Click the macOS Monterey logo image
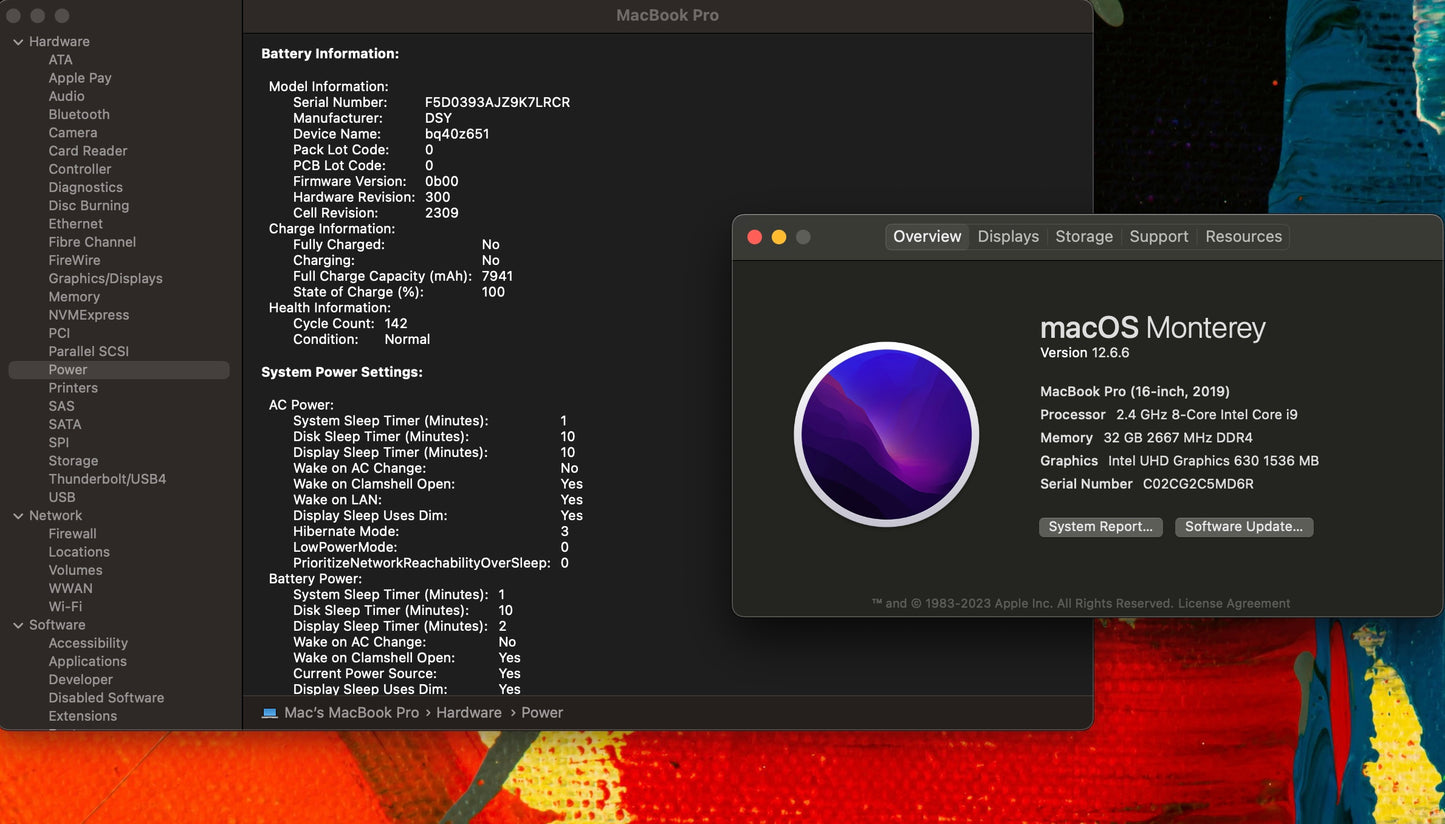This screenshot has width=1445, height=824. [886, 434]
